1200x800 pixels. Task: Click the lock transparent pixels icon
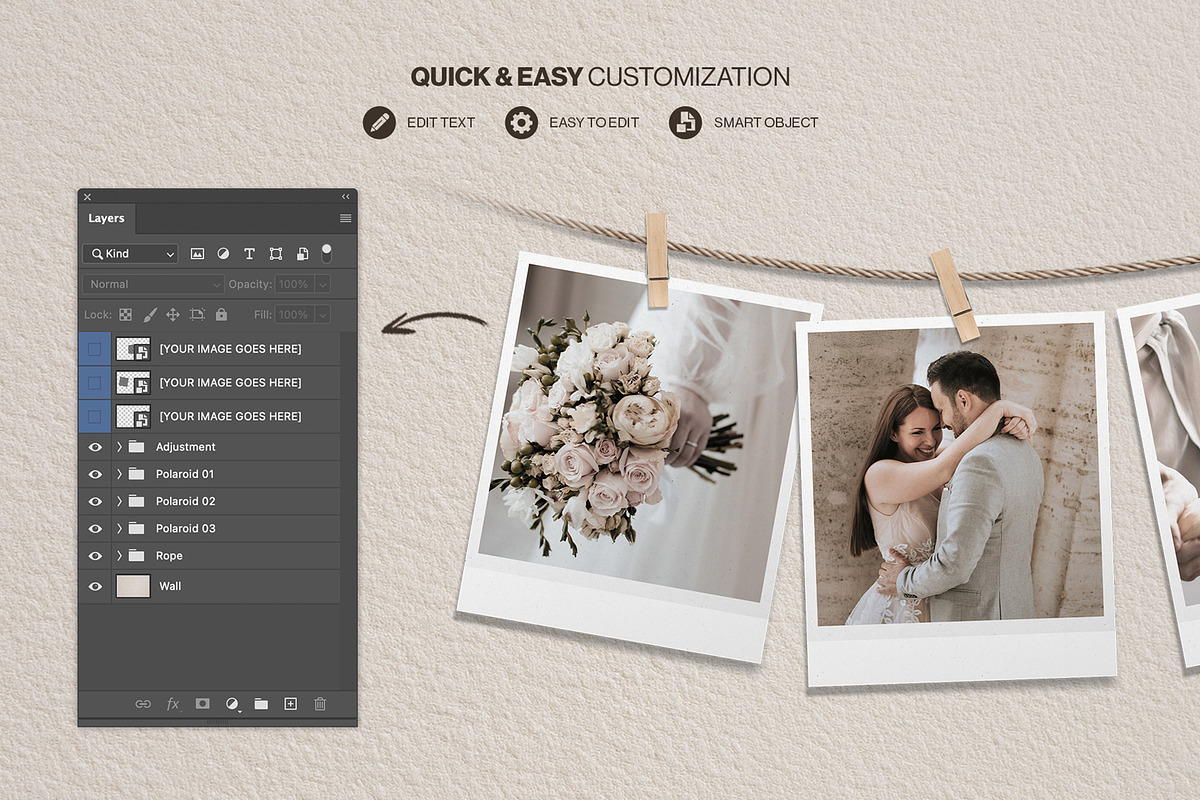pyautogui.click(x=126, y=314)
